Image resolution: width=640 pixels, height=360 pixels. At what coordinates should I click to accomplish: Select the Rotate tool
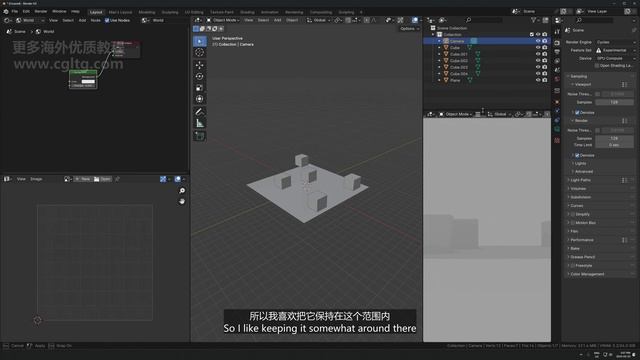[200, 76]
